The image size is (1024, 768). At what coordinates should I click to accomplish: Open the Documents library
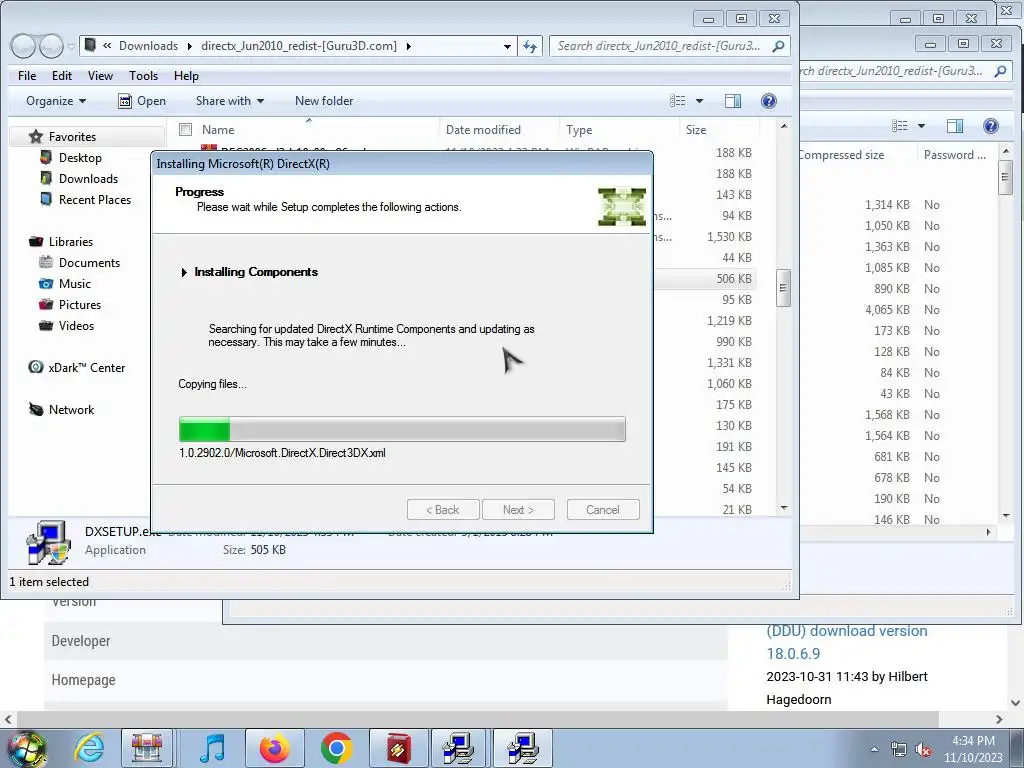[89, 263]
